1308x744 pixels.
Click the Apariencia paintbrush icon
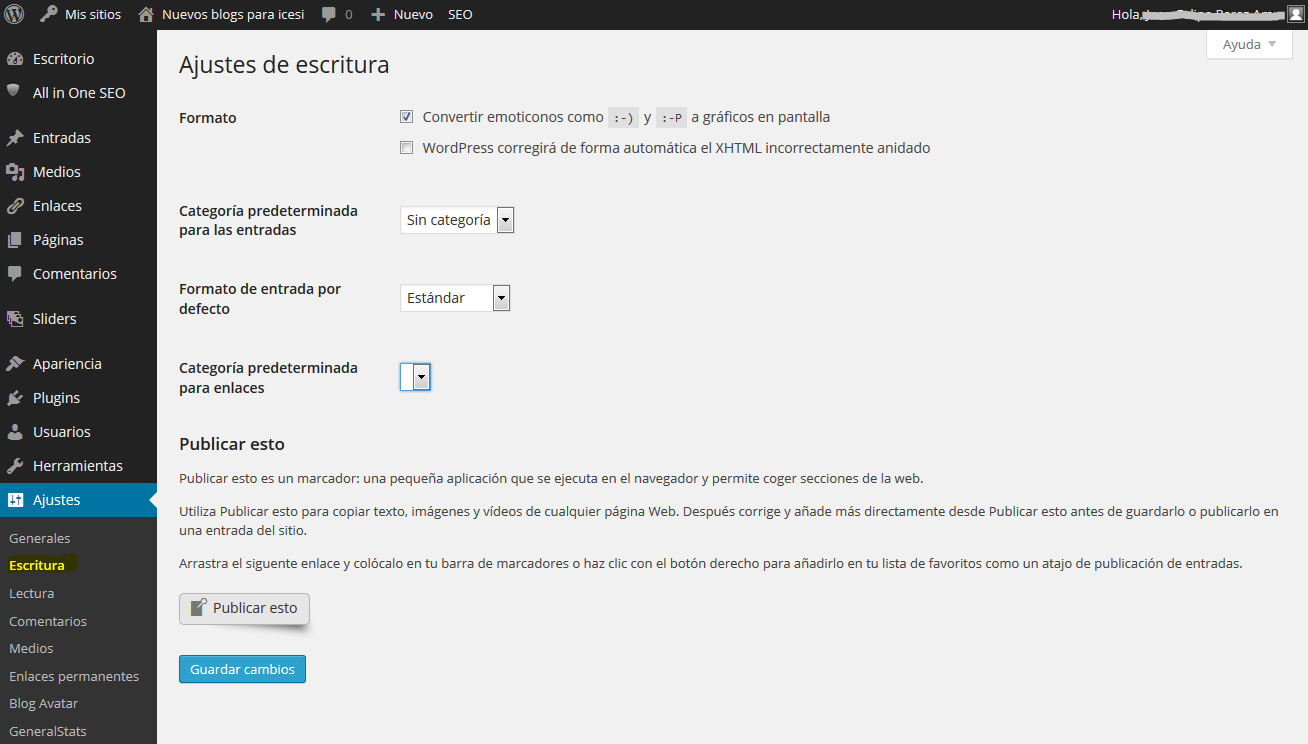[x=15, y=364]
